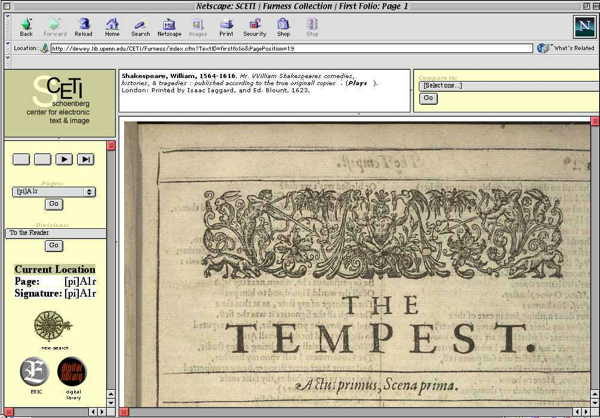Click the Images toolbar button
The image size is (600, 418).
197,27
